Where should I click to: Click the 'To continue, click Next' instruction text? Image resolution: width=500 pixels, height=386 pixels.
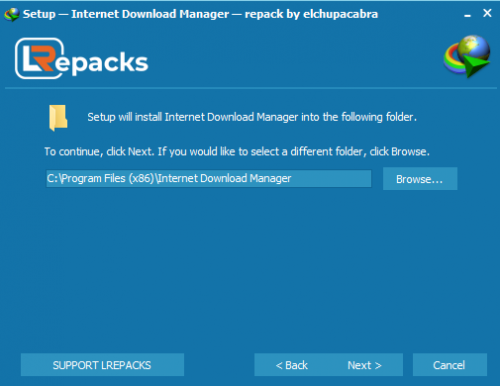point(237,152)
